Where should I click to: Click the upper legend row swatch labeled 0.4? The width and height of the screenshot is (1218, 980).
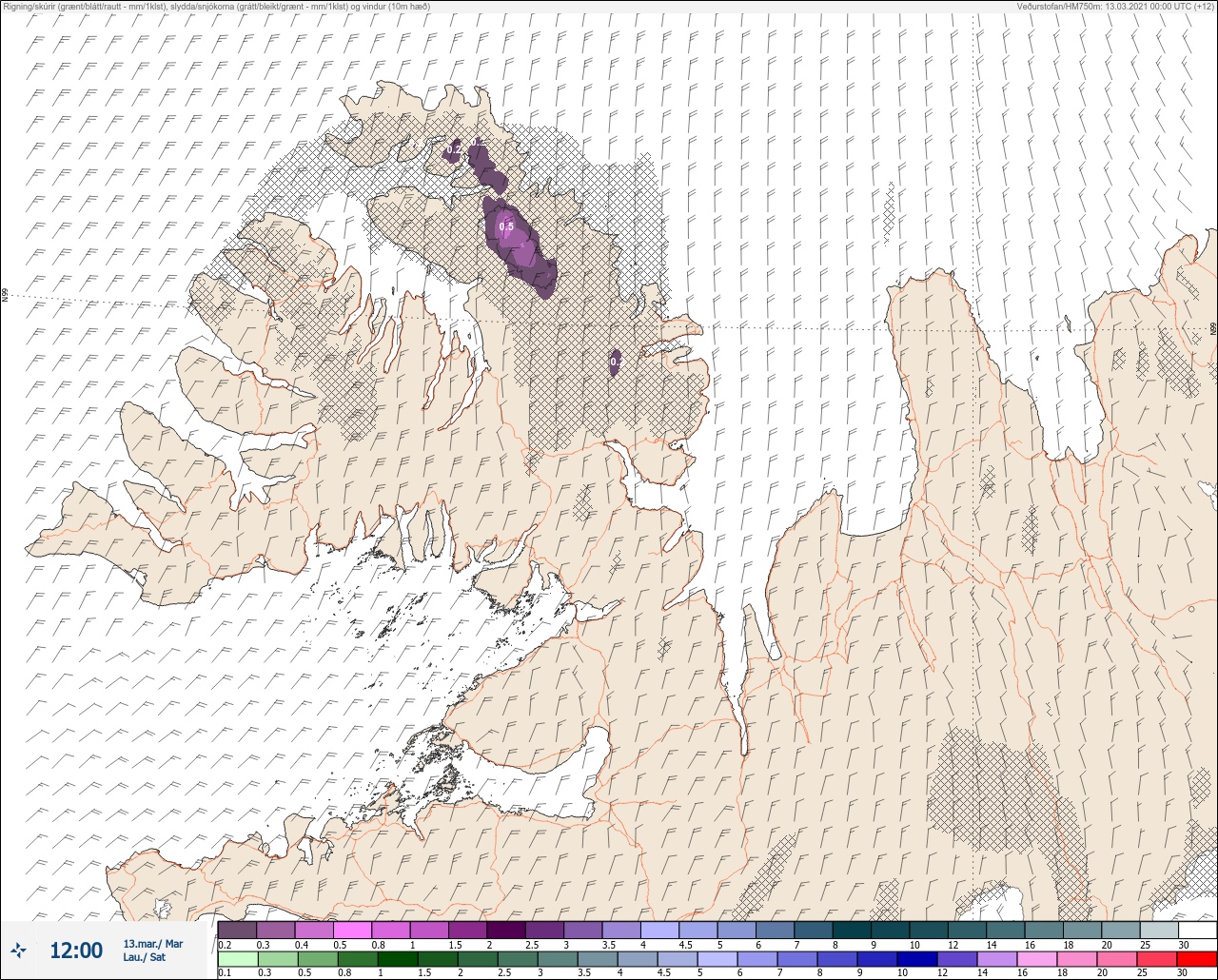tap(314, 930)
